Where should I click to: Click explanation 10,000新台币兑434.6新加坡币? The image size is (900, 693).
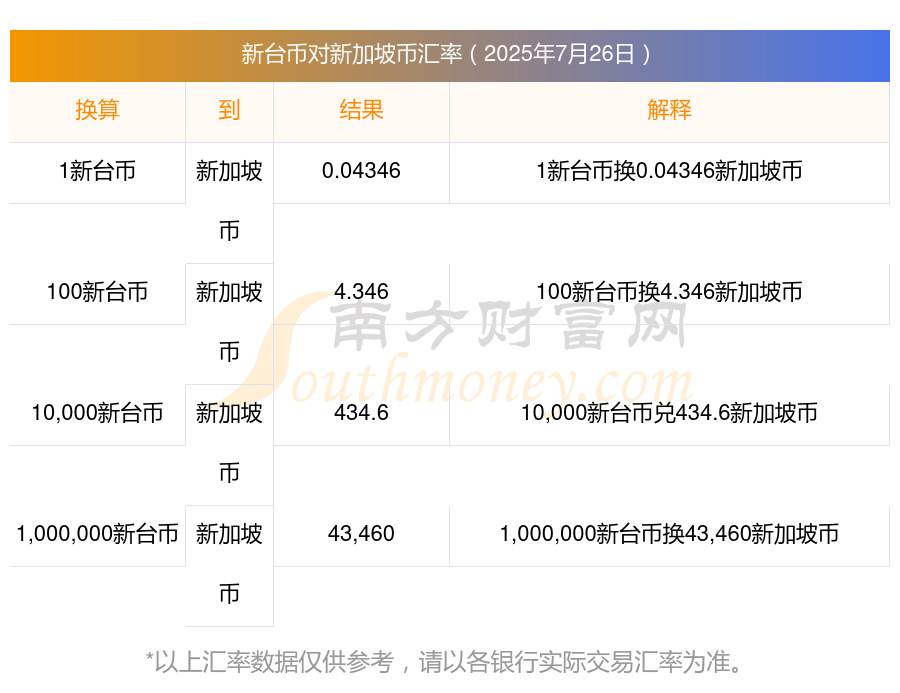pyautogui.click(x=669, y=413)
